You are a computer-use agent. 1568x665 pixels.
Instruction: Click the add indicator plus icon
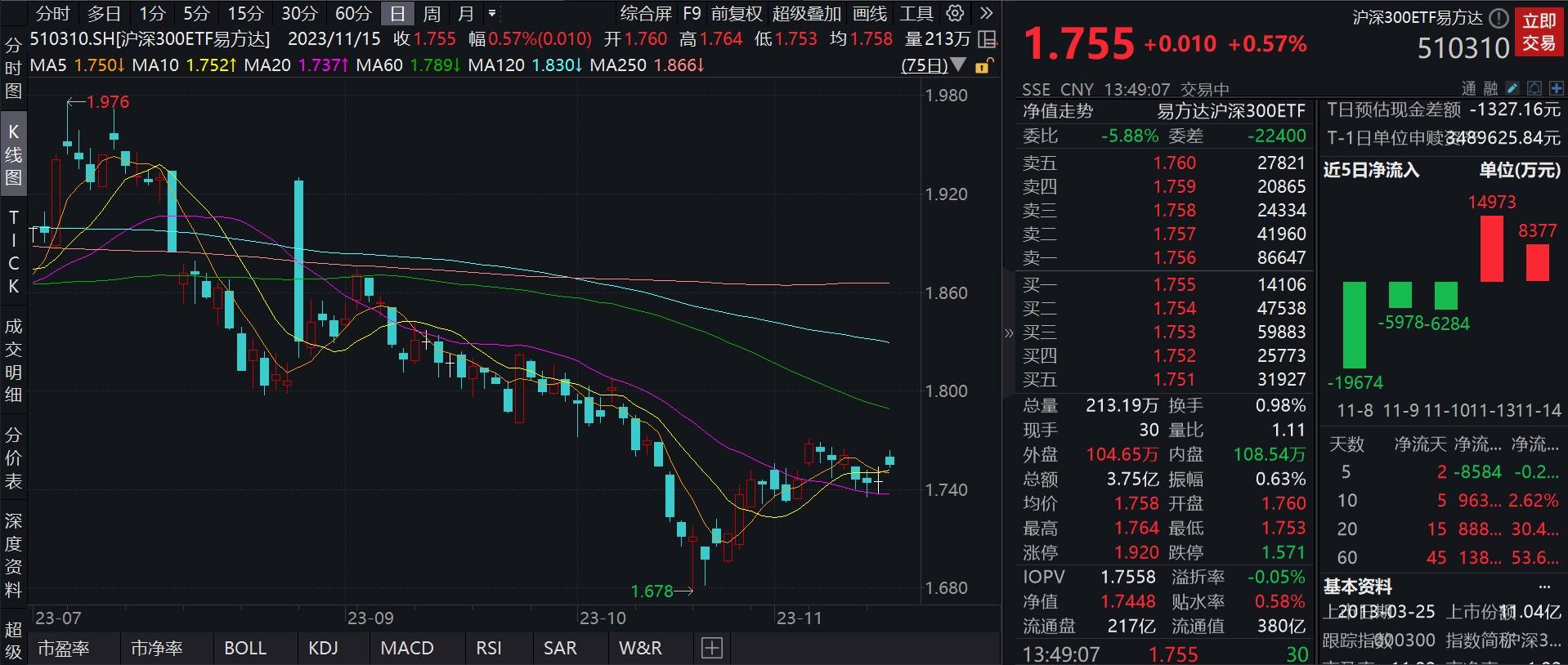pyautogui.click(x=712, y=649)
